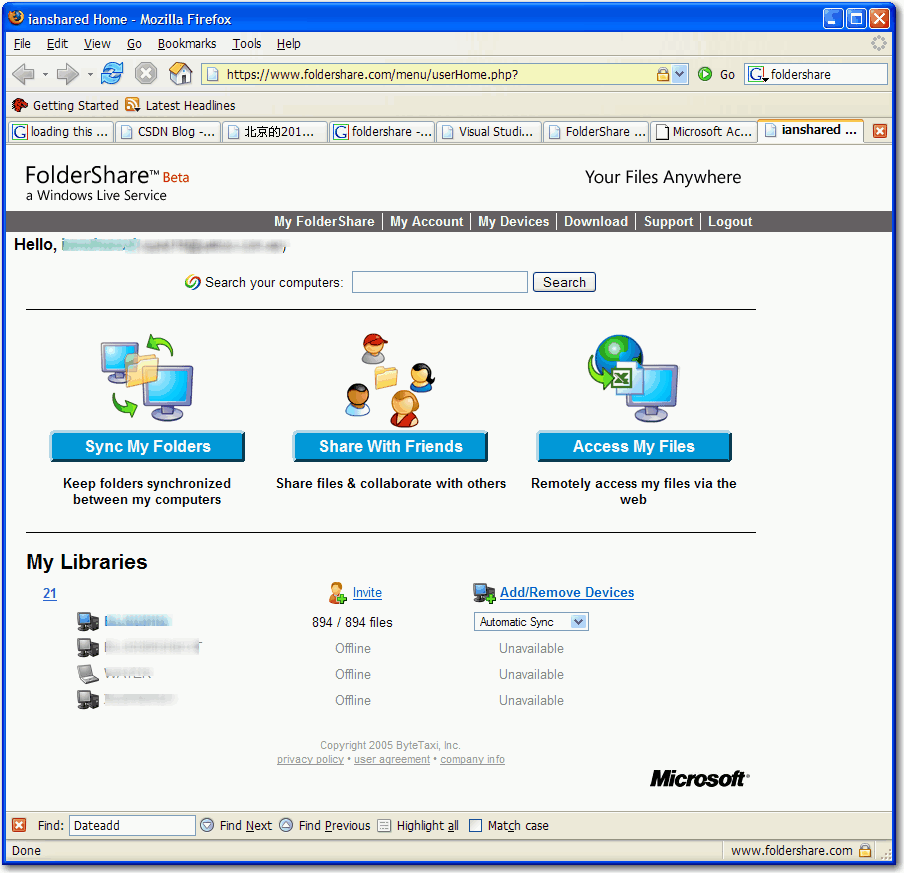Screen dimensions: 904x873
Task: Switch to the Visual Studi... tab
Action: click(x=489, y=131)
